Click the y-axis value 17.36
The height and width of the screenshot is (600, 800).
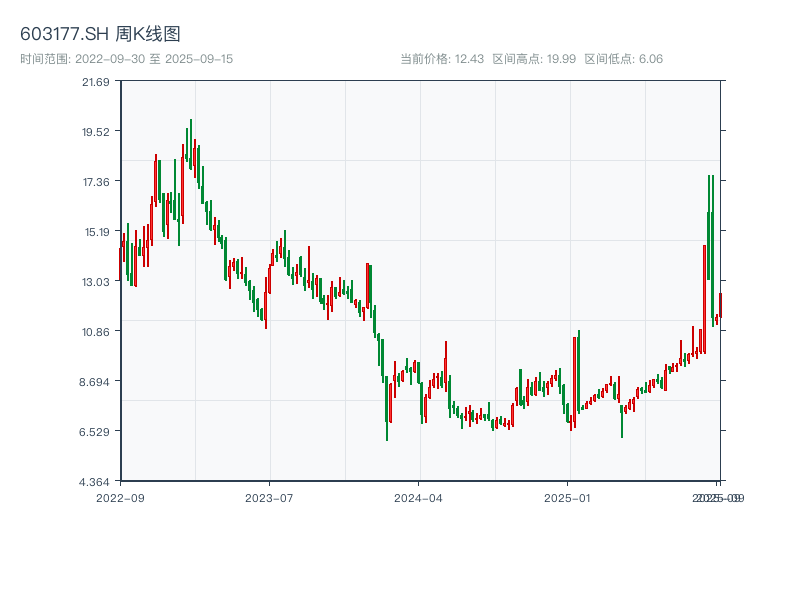(96, 182)
